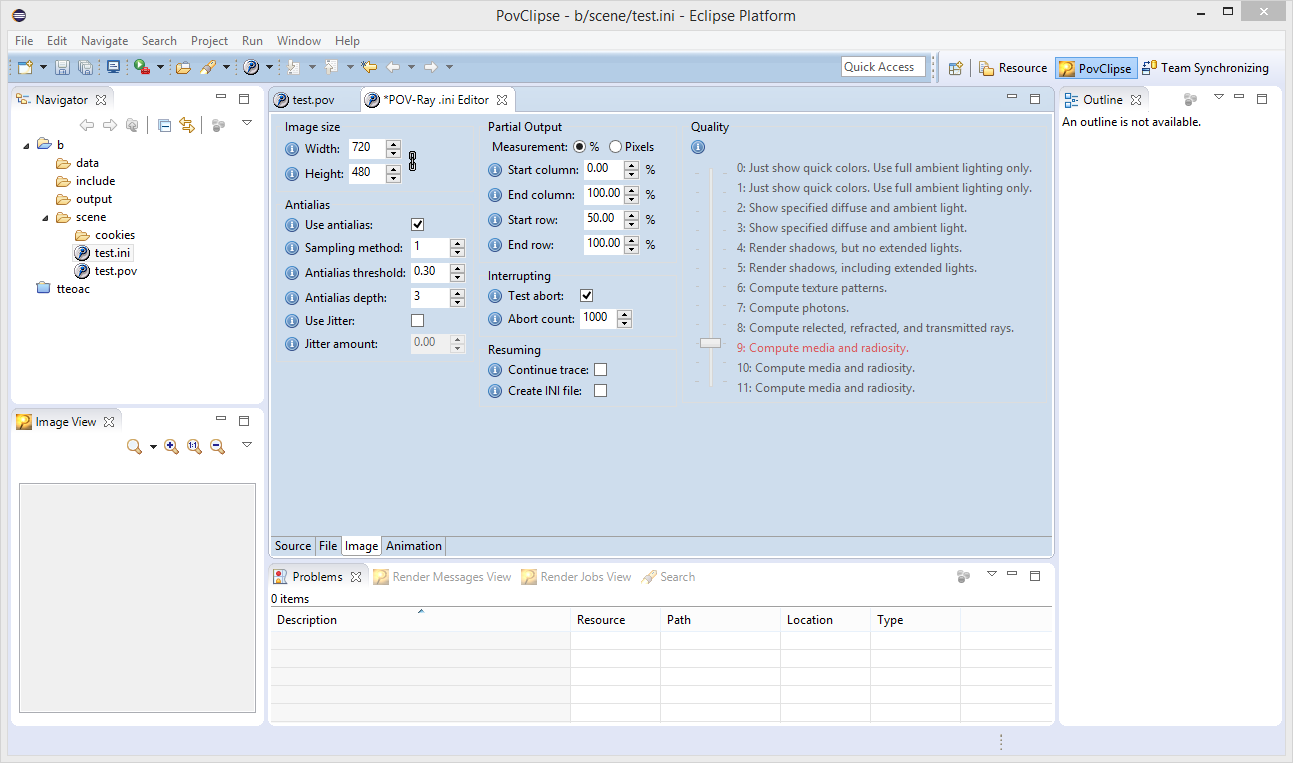Click Collapse All in Navigator
This screenshot has height=763, width=1293.
coord(164,125)
